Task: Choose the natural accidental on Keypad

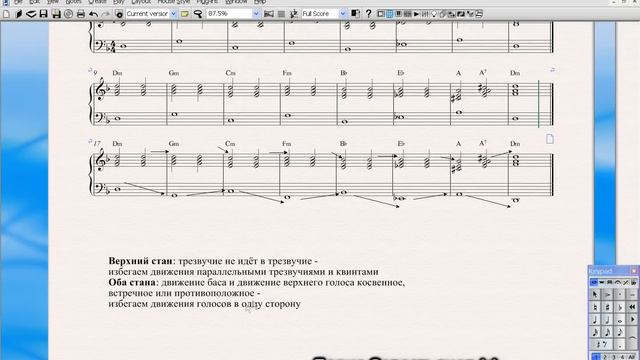Action: pyautogui.click(x=595, y=307)
